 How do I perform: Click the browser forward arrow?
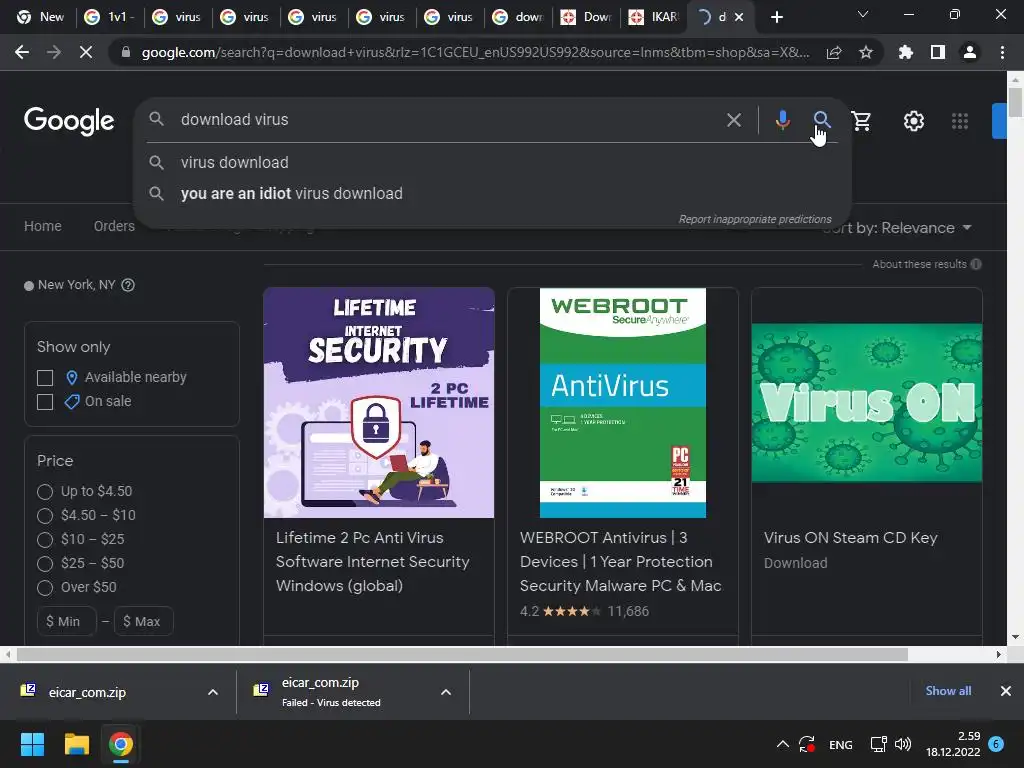pyautogui.click(x=54, y=52)
